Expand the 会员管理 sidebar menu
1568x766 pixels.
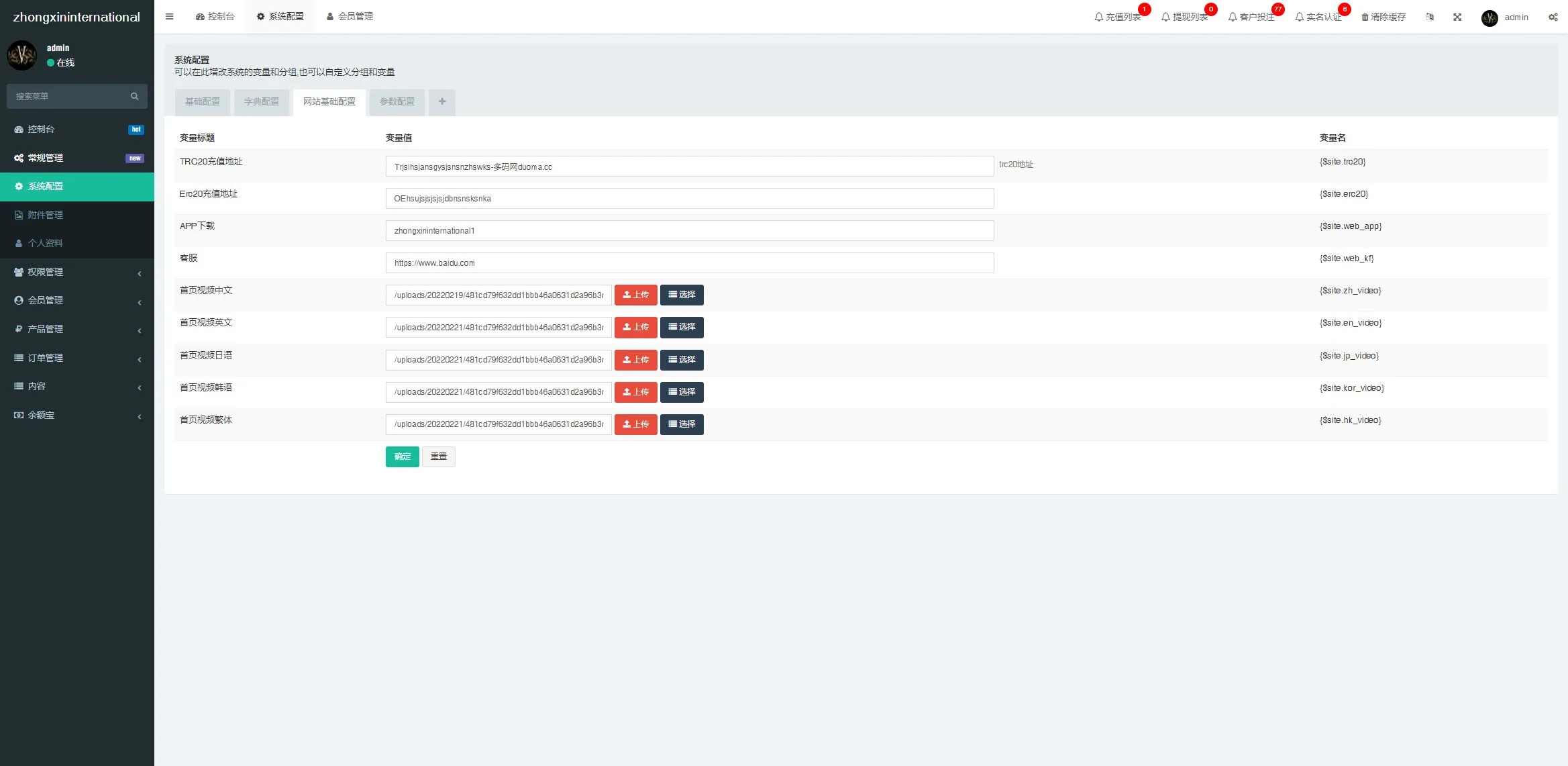(76, 300)
